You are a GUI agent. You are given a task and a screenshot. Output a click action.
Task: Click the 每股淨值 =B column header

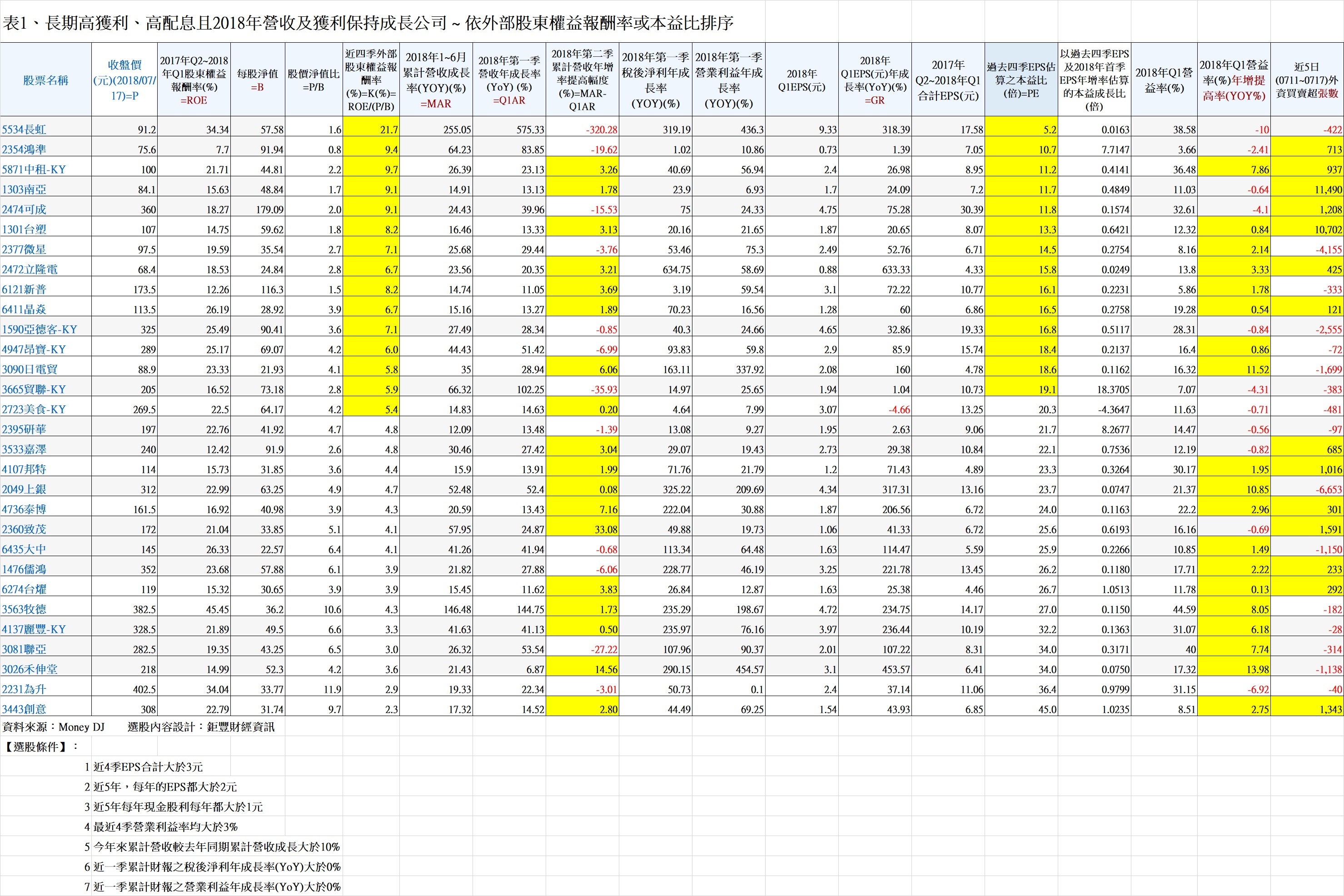pyautogui.click(x=258, y=80)
